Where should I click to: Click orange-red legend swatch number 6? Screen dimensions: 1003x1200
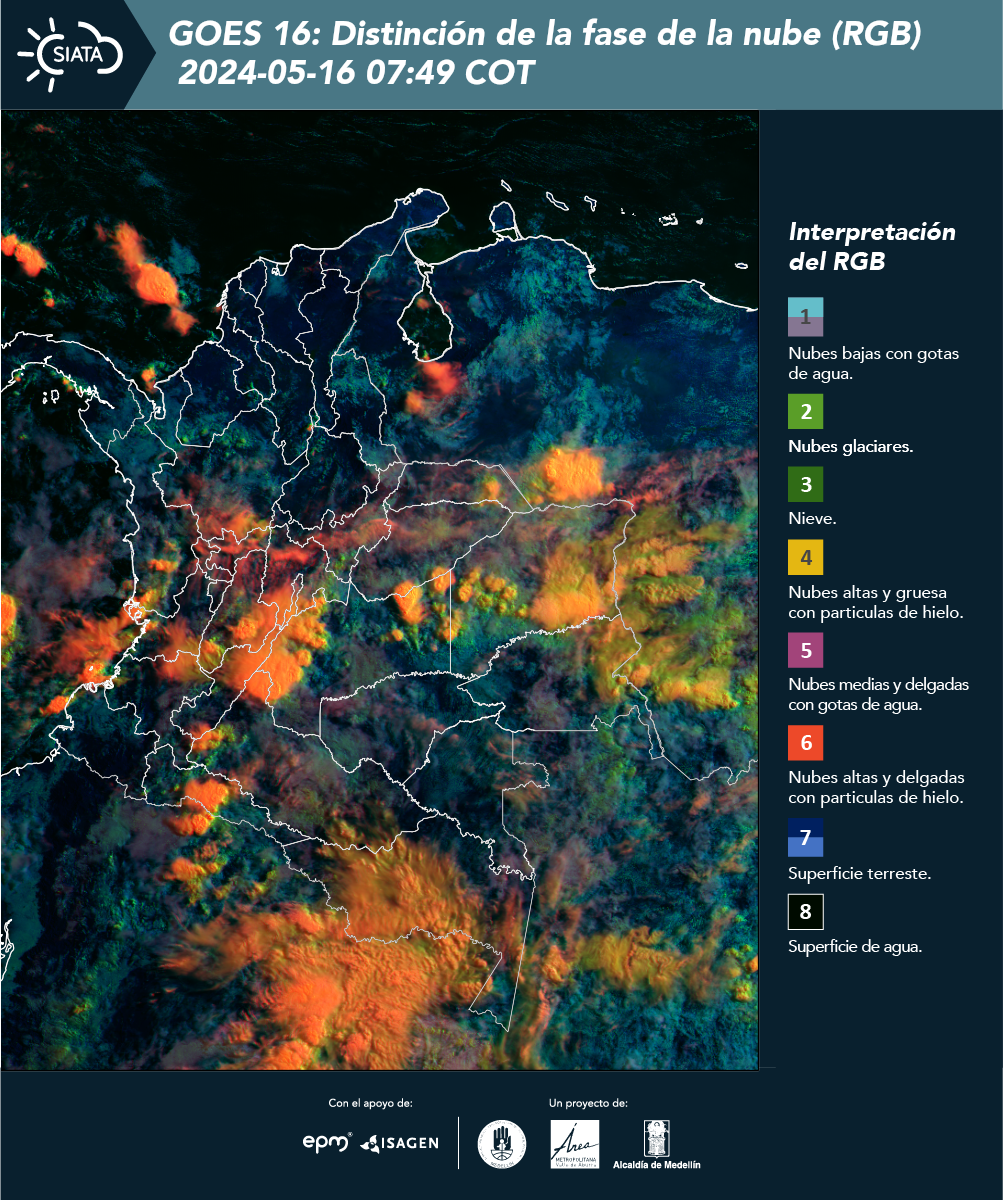point(806,743)
